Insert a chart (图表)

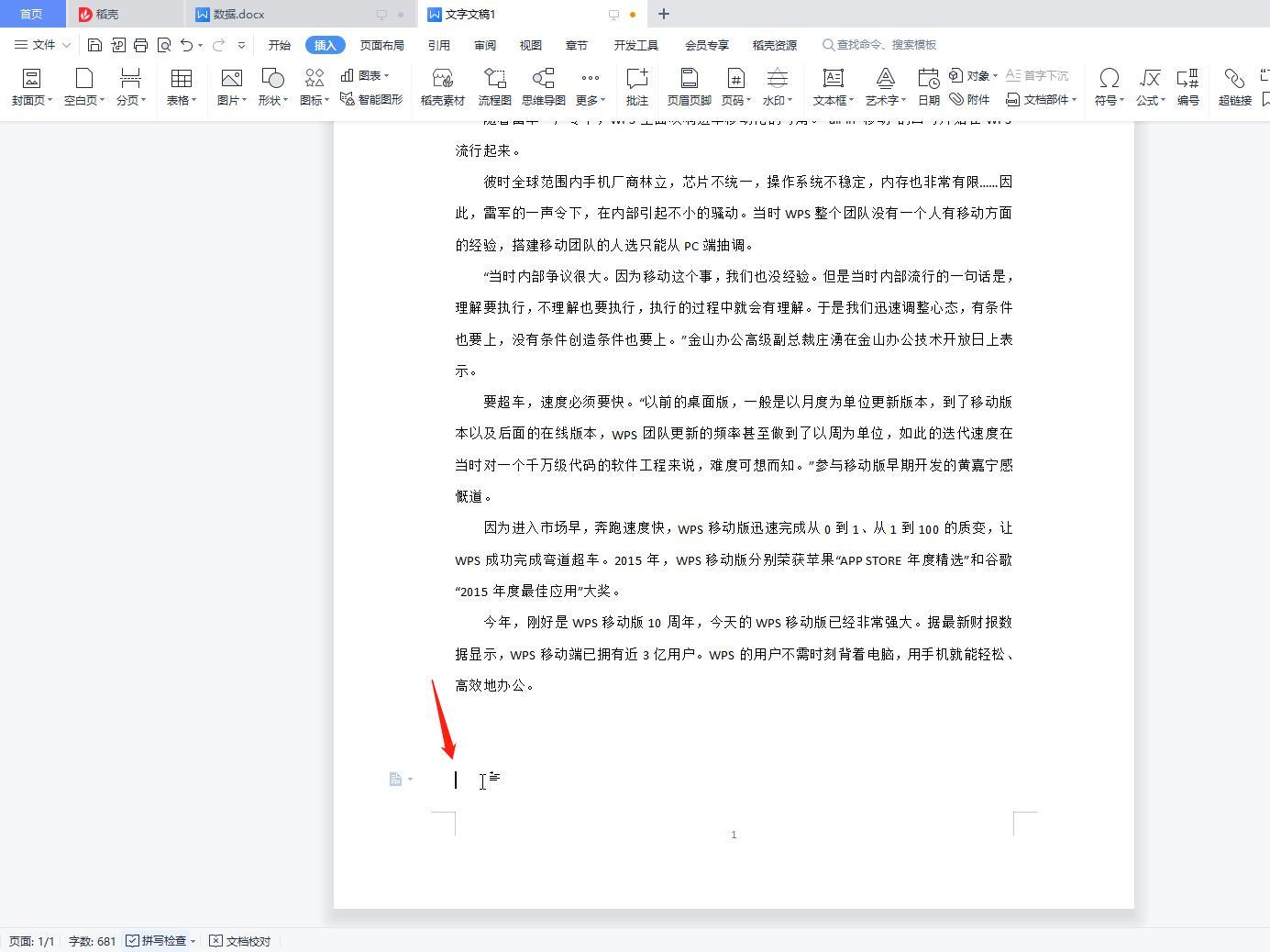[x=365, y=75]
